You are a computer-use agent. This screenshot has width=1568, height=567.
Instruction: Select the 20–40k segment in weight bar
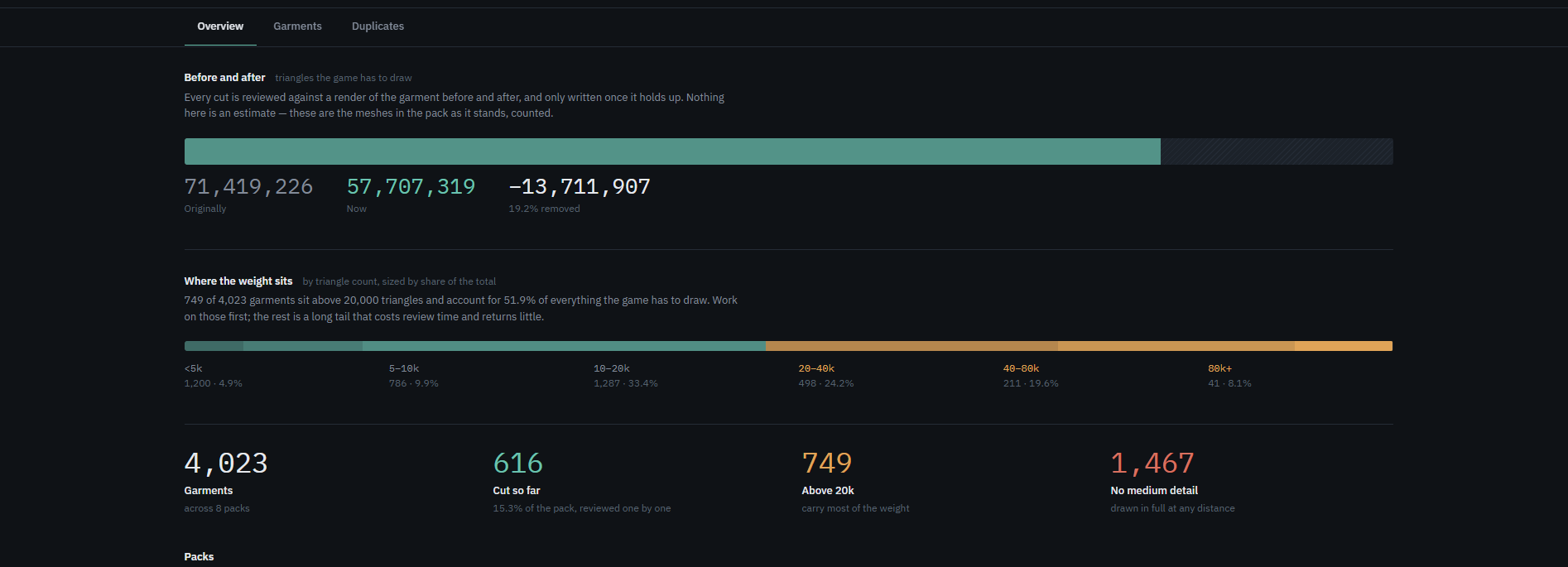[x=911, y=346]
